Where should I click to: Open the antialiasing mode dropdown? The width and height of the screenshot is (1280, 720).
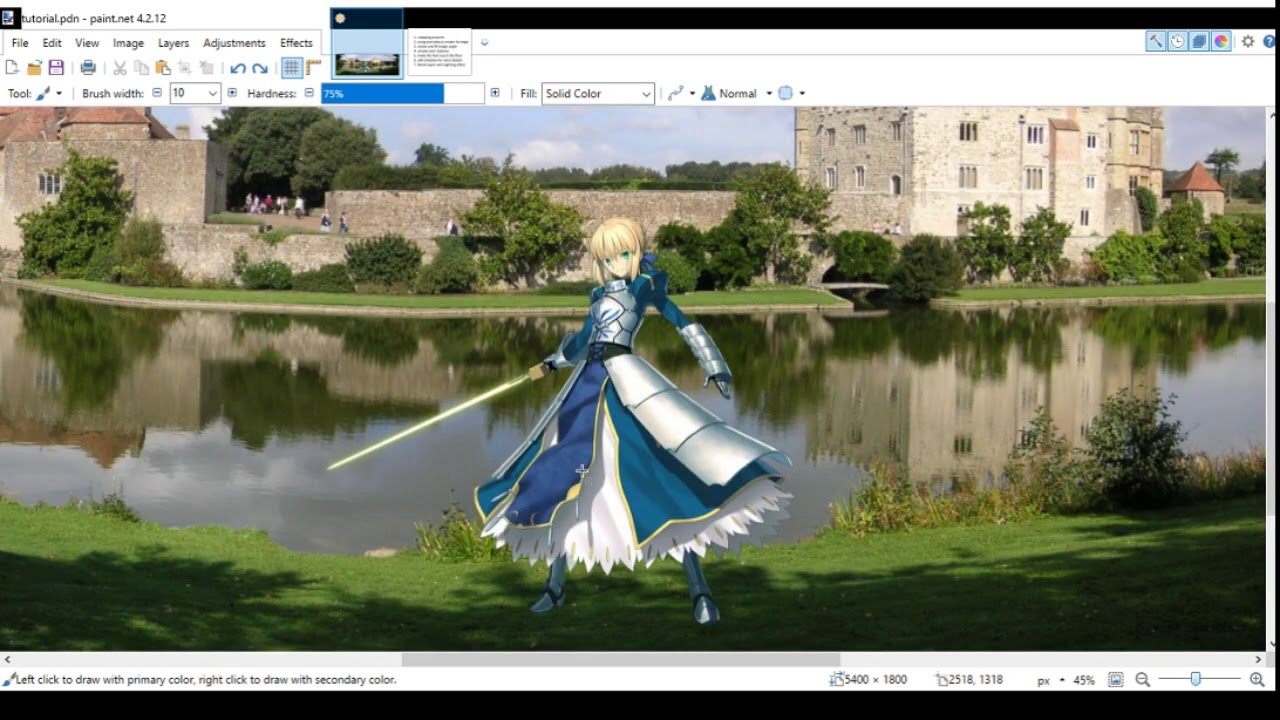click(x=681, y=93)
